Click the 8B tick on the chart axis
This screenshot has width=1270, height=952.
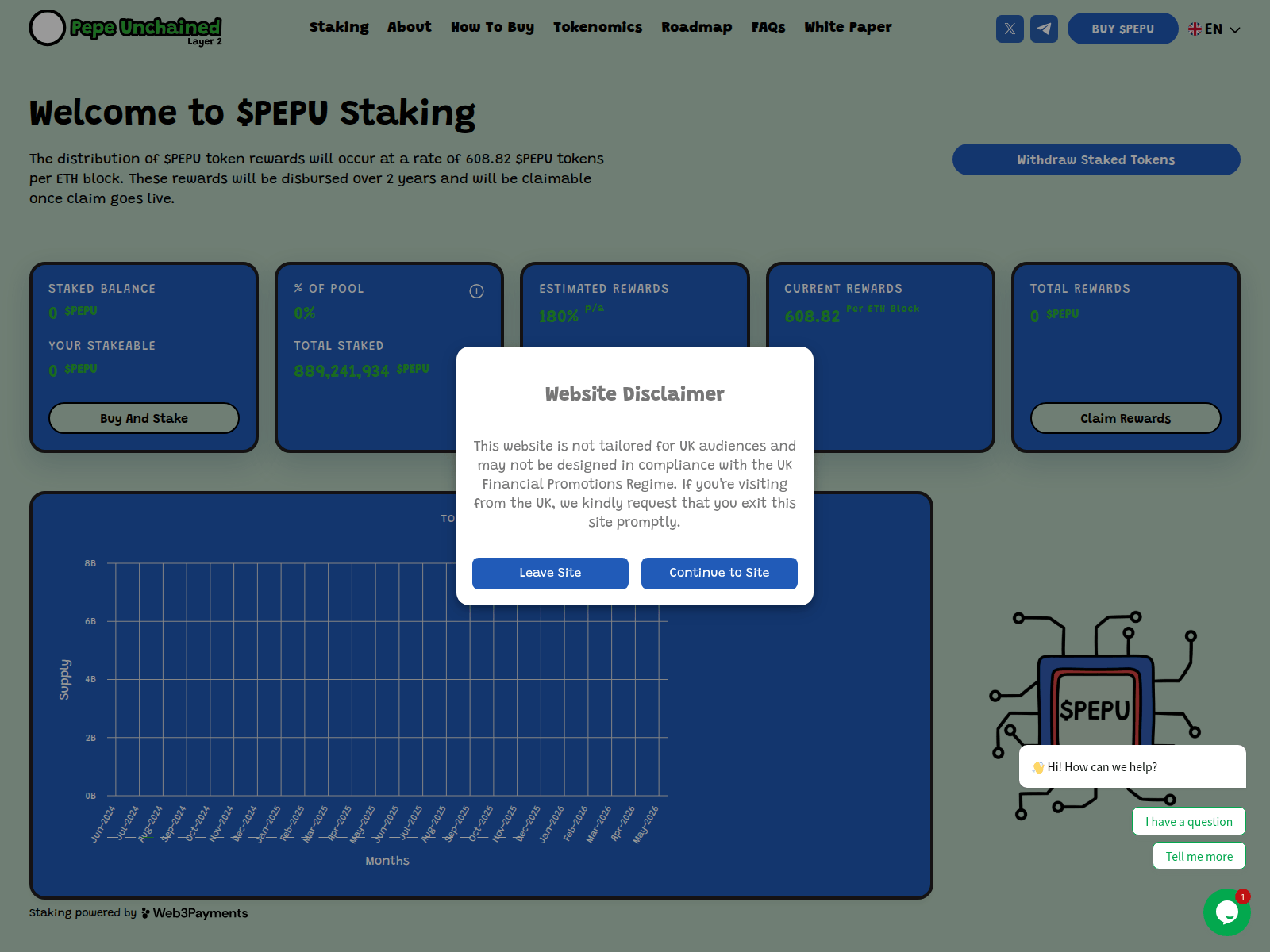point(90,563)
